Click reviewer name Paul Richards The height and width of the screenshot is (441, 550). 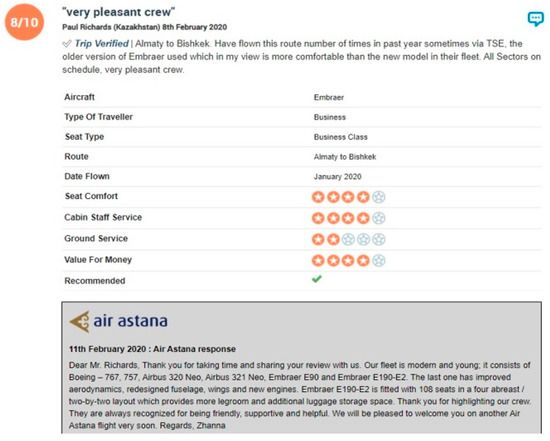(87, 27)
